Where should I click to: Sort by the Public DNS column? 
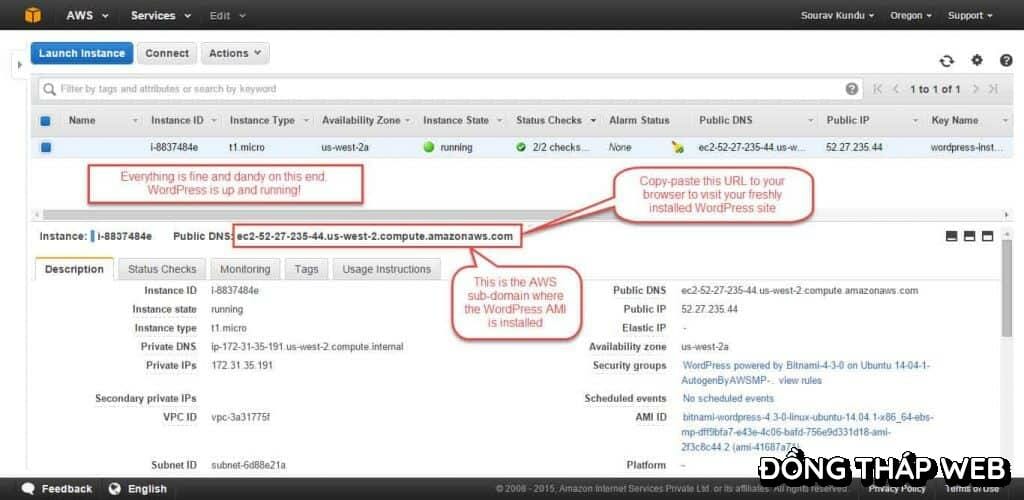tap(726, 120)
